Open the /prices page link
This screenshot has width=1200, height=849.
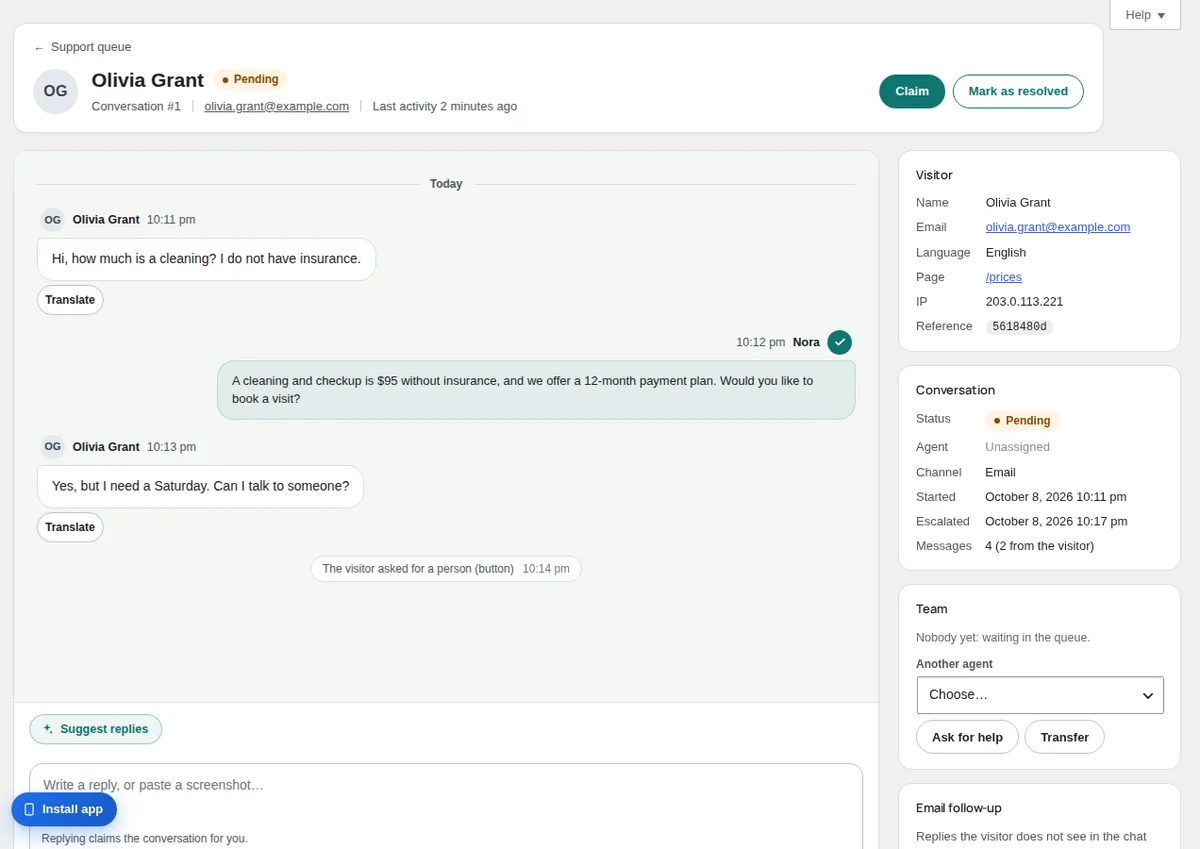pos(1004,277)
